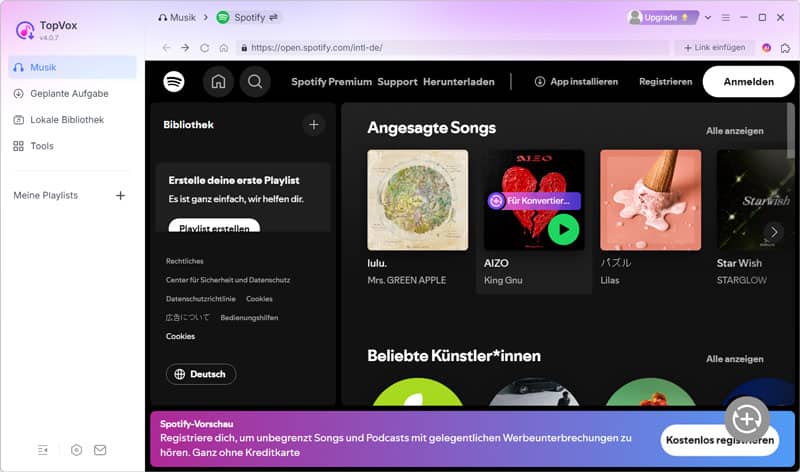
Task: Expand dropdown arrow beside Upgrade button
Action: point(708,17)
